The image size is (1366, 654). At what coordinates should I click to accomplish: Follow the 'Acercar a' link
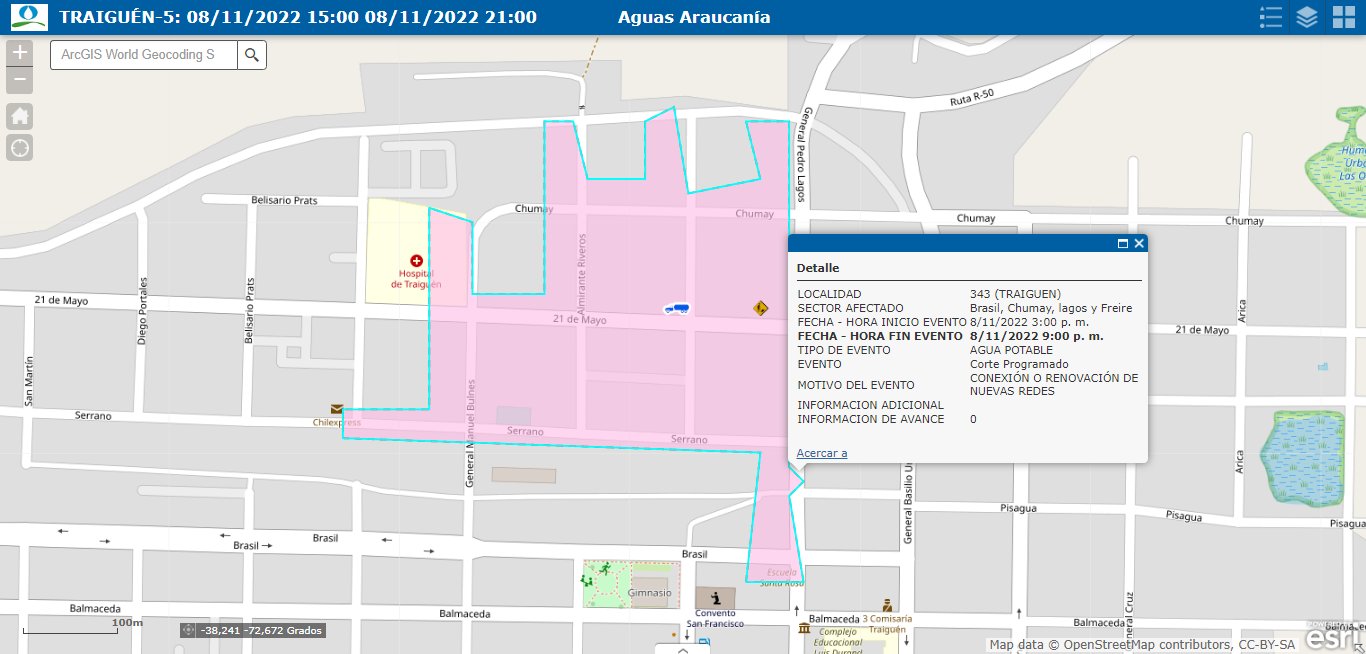tap(821, 453)
